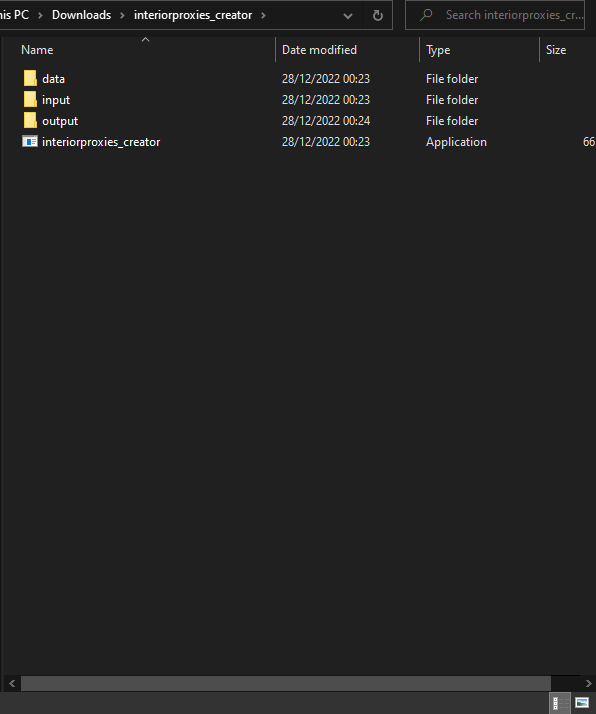596x714 pixels.
Task: Click the search magnifier icon
Action: pos(426,15)
